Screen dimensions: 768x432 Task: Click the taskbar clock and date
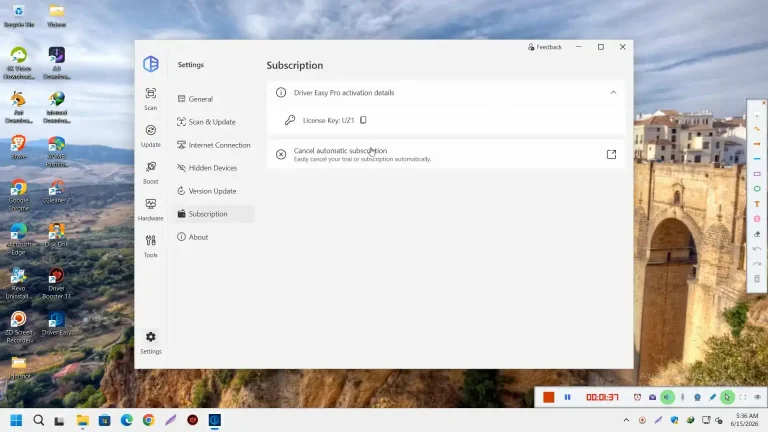[x=745, y=420]
